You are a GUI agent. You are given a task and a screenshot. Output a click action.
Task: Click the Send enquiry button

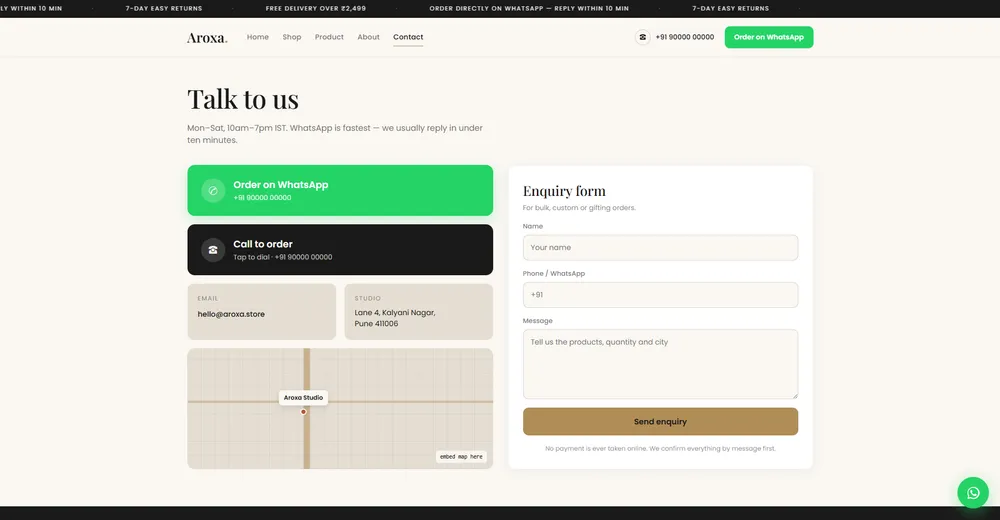[x=660, y=422]
